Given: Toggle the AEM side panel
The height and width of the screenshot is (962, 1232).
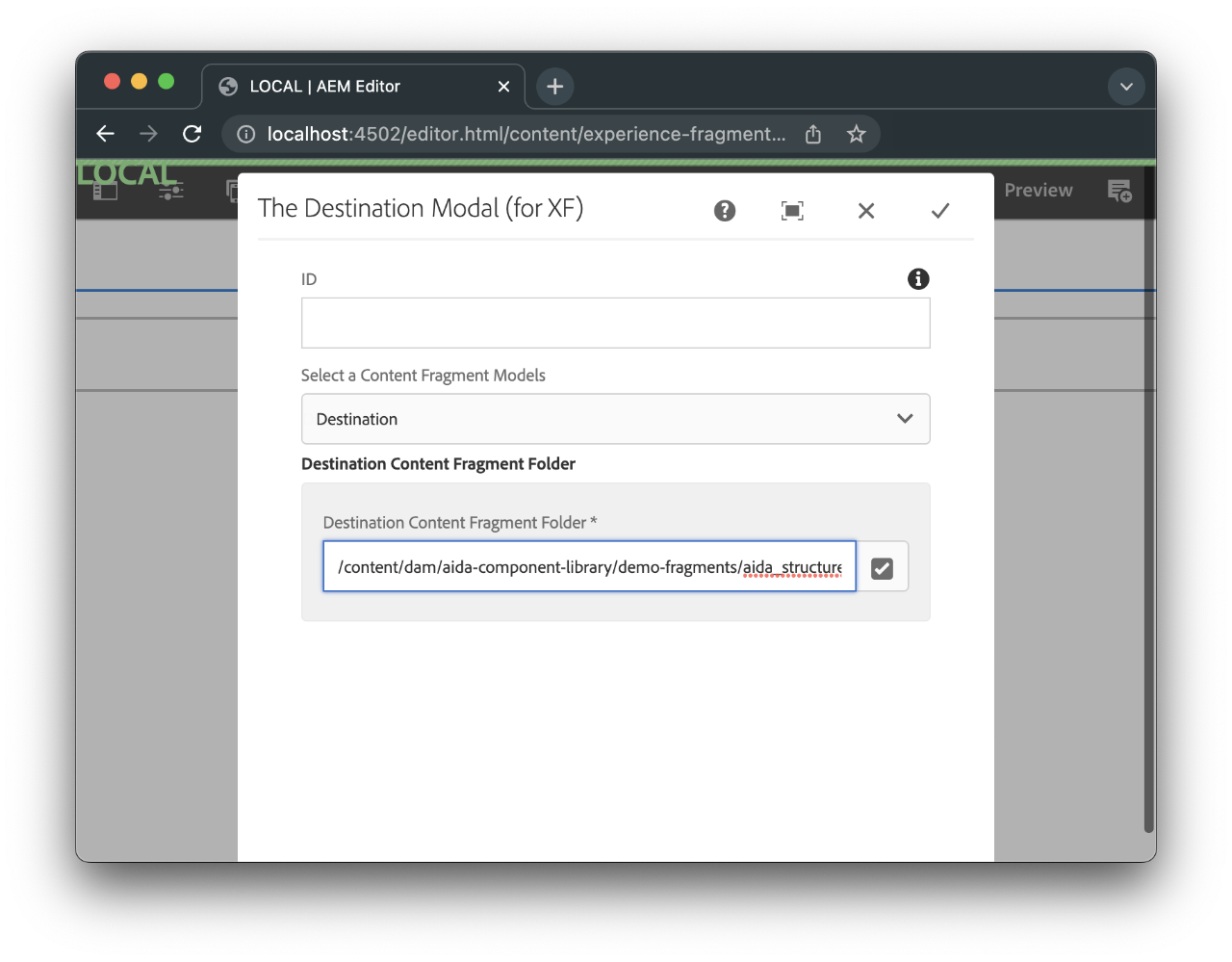Looking at the screenshot, I should [105, 192].
